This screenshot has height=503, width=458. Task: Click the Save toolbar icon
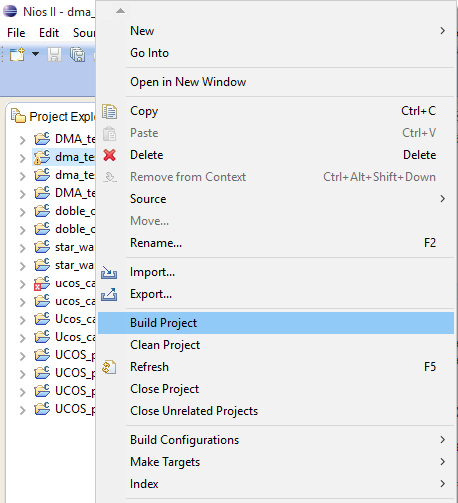[54, 54]
